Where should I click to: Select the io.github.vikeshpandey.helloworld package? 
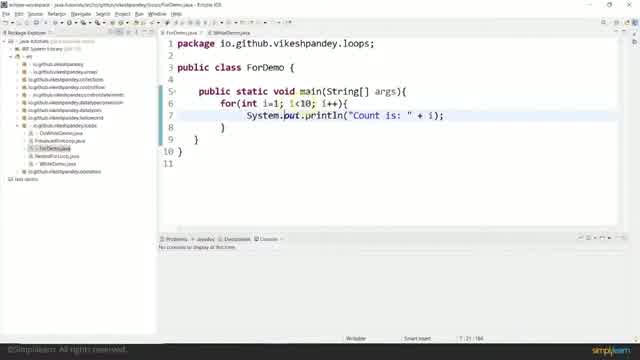click(66, 118)
